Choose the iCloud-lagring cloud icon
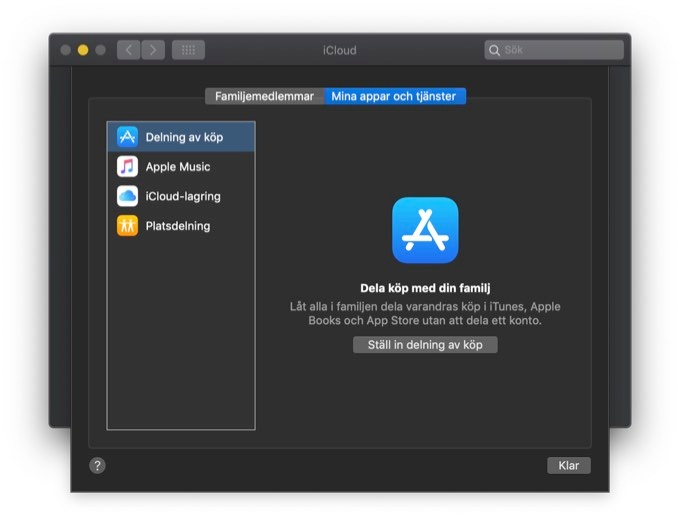Image resolution: width=680 pixels, height=516 pixels. tap(127, 197)
